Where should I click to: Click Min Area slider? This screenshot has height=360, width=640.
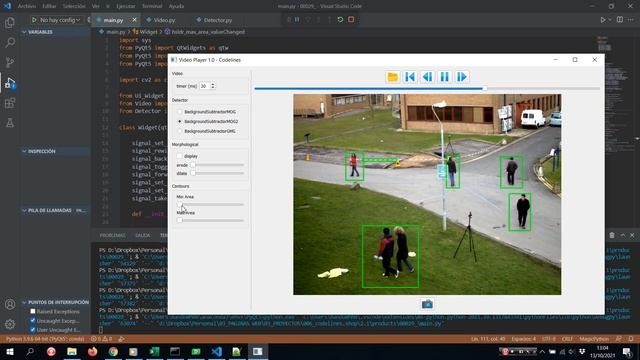[210, 204]
